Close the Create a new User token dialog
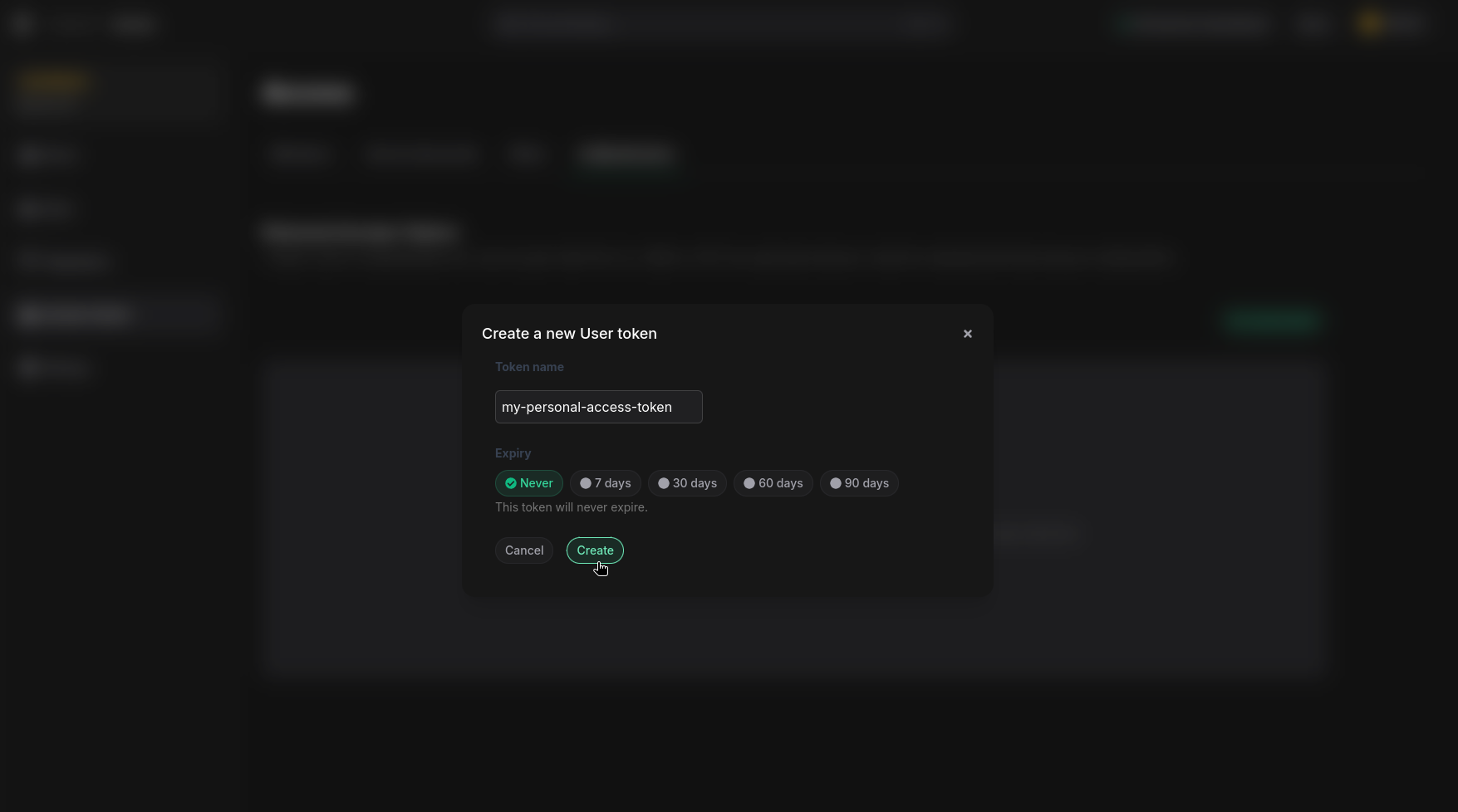The height and width of the screenshot is (812, 1458). coord(967,333)
